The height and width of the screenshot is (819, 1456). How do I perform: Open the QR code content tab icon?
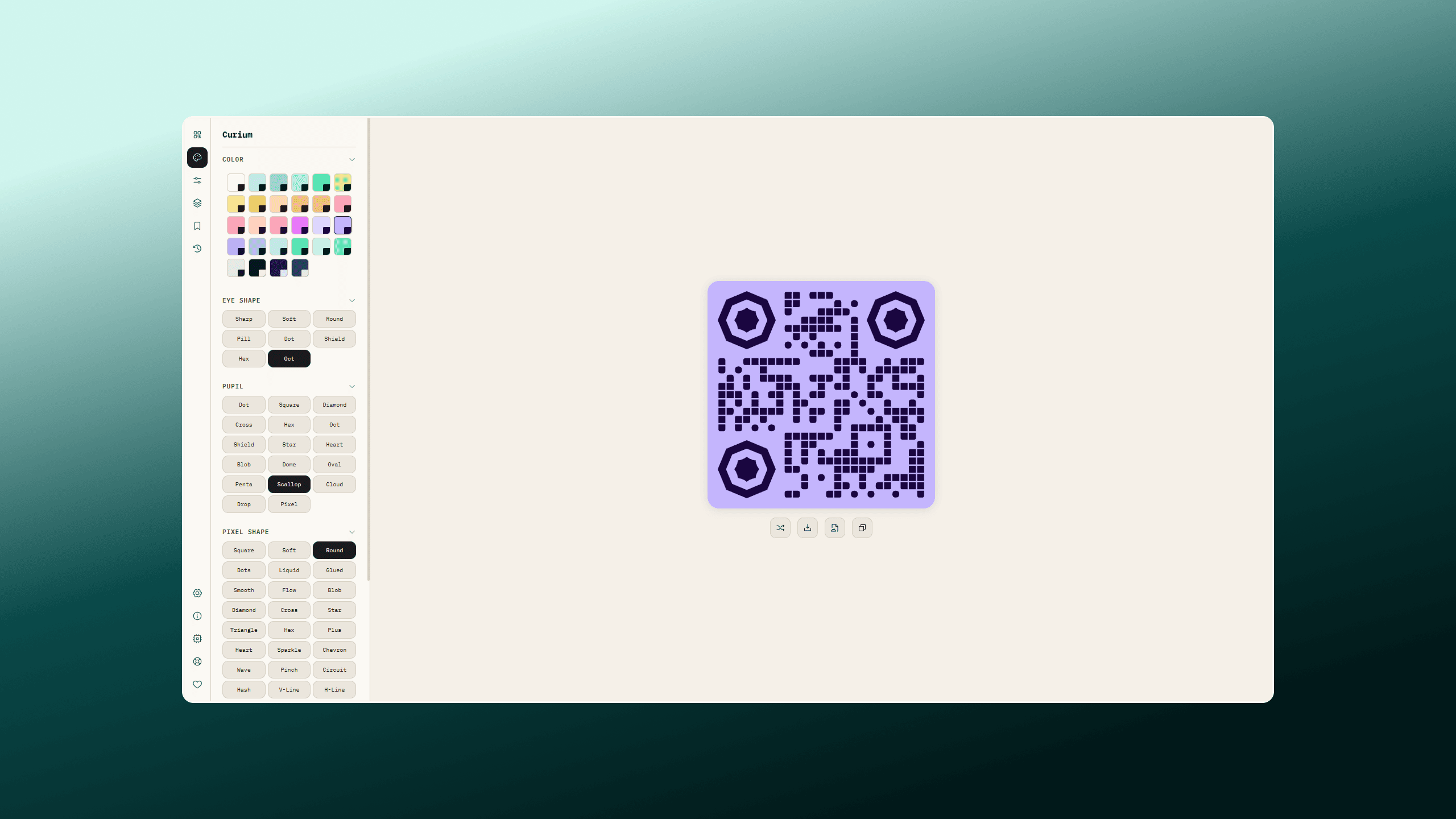(197, 135)
